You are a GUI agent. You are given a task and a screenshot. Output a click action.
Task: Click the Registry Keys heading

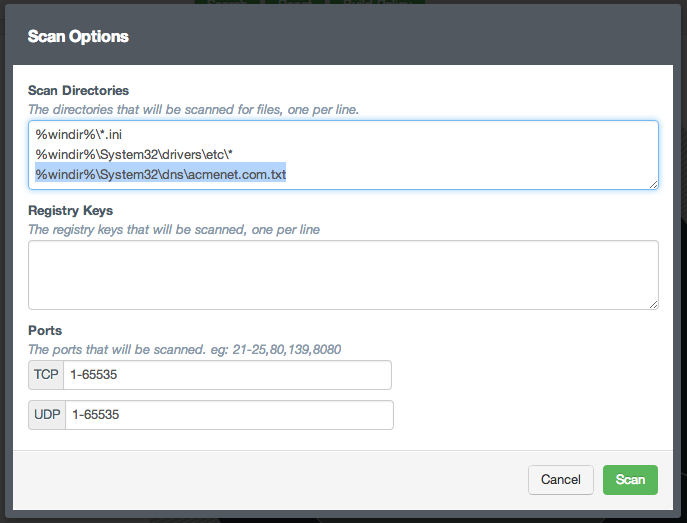(70, 211)
